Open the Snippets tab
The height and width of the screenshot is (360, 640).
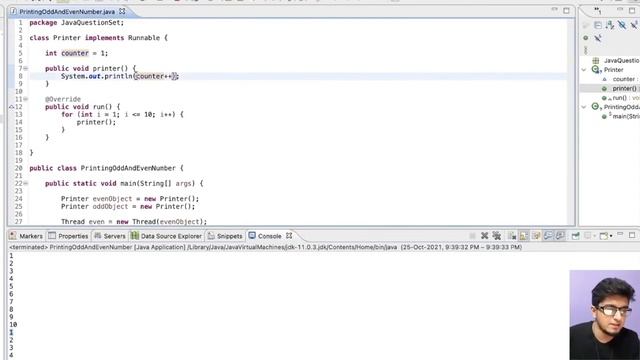coord(225,236)
